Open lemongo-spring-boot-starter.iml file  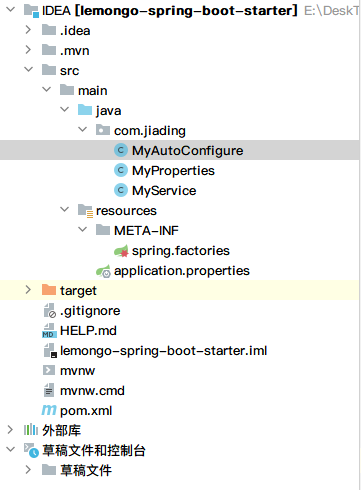pyautogui.click(x=164, y=351)
